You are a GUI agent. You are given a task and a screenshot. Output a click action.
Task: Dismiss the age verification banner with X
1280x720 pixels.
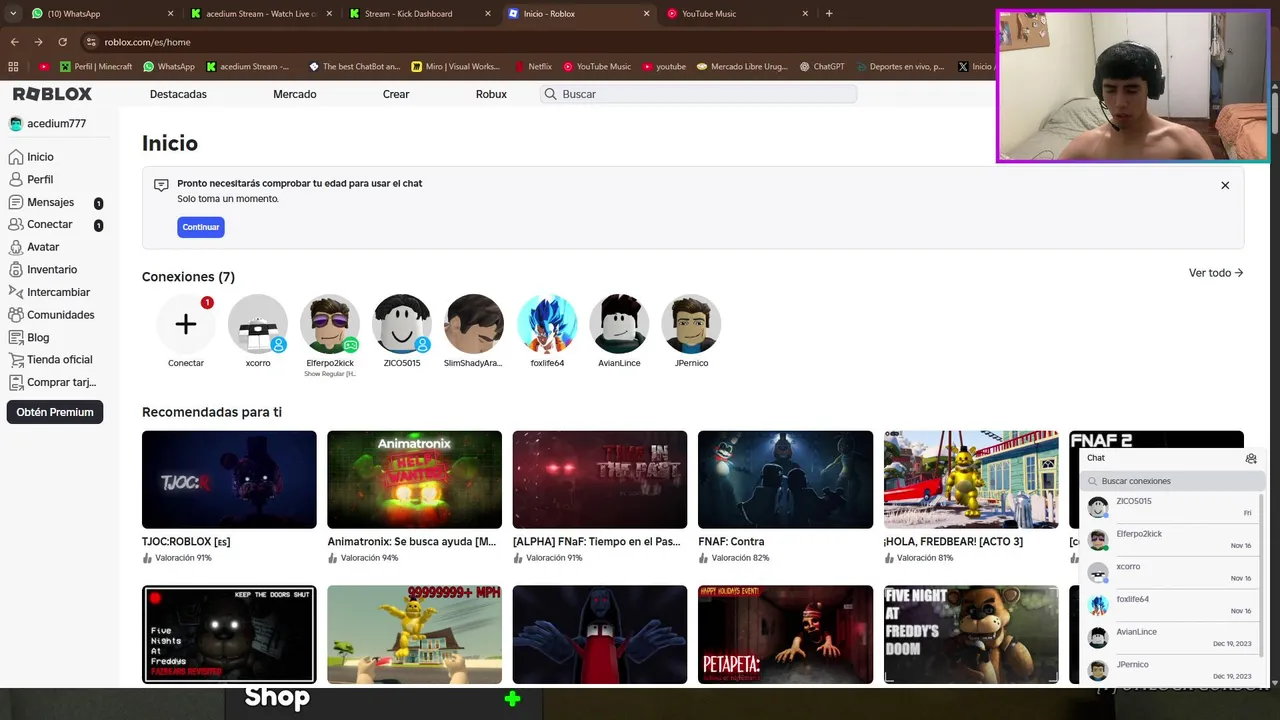(x=1225, y=185)
